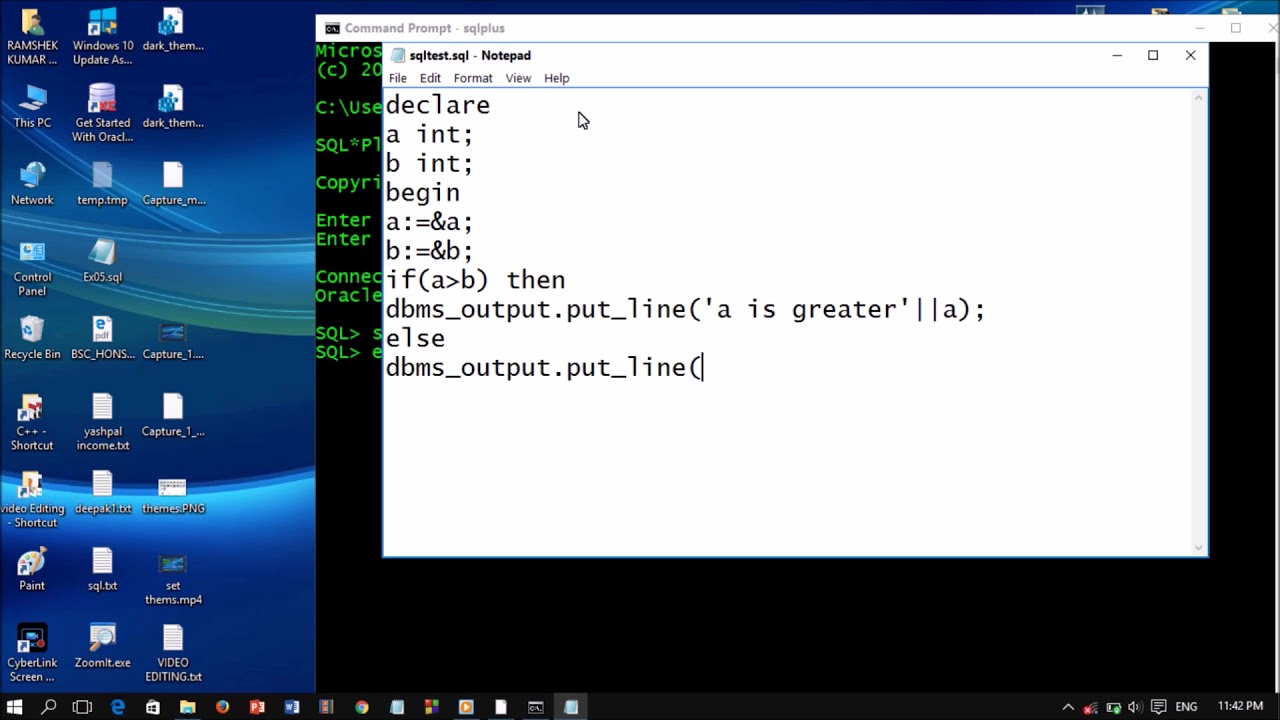
Task: Click the 11:42 PM clock
Action: (1240, 707)
